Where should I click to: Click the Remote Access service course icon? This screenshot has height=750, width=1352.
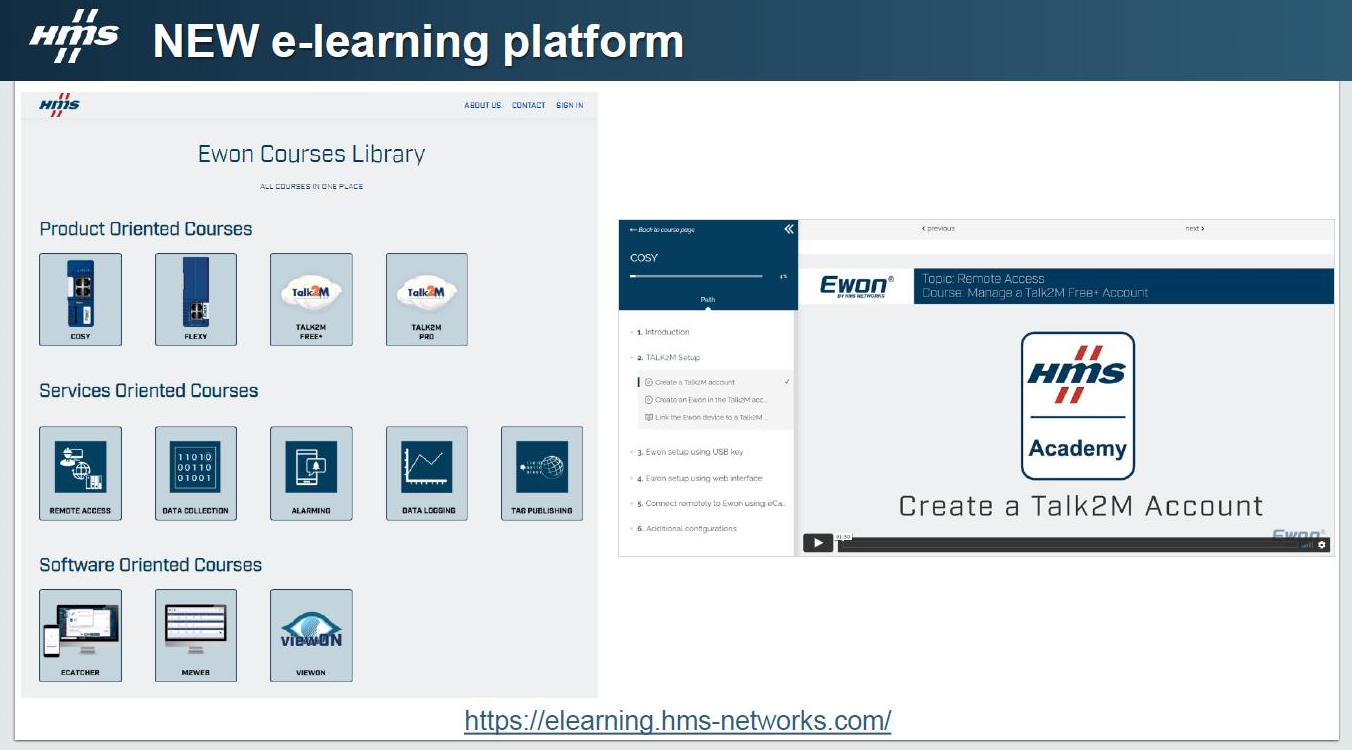coord(80,473)
